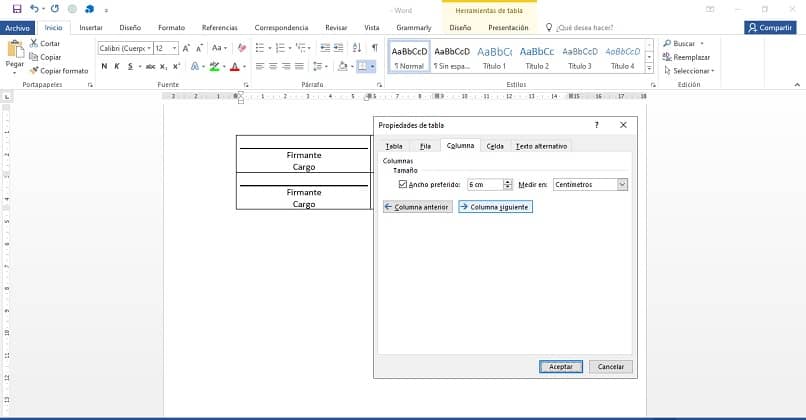Click the bullet list icon
The width and height of the screenshot is (806, 420).
[259, 47]
